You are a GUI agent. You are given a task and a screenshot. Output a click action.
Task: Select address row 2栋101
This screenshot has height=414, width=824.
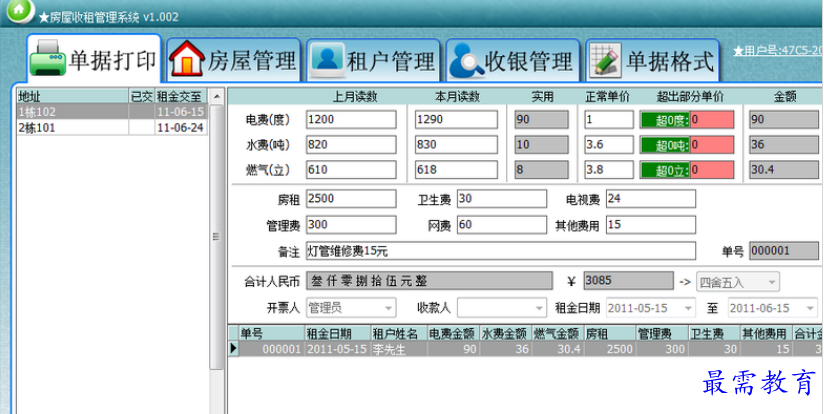112,128
